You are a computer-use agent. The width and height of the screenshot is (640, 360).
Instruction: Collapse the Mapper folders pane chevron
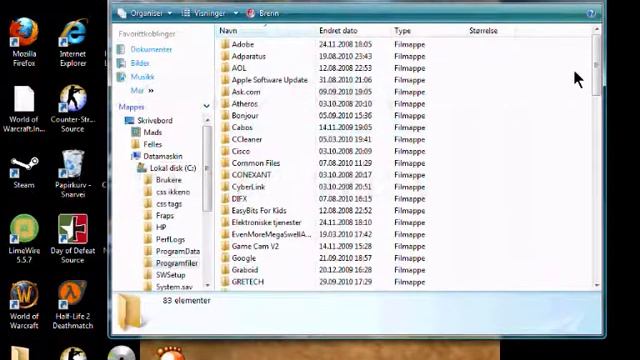pos(207,107)
